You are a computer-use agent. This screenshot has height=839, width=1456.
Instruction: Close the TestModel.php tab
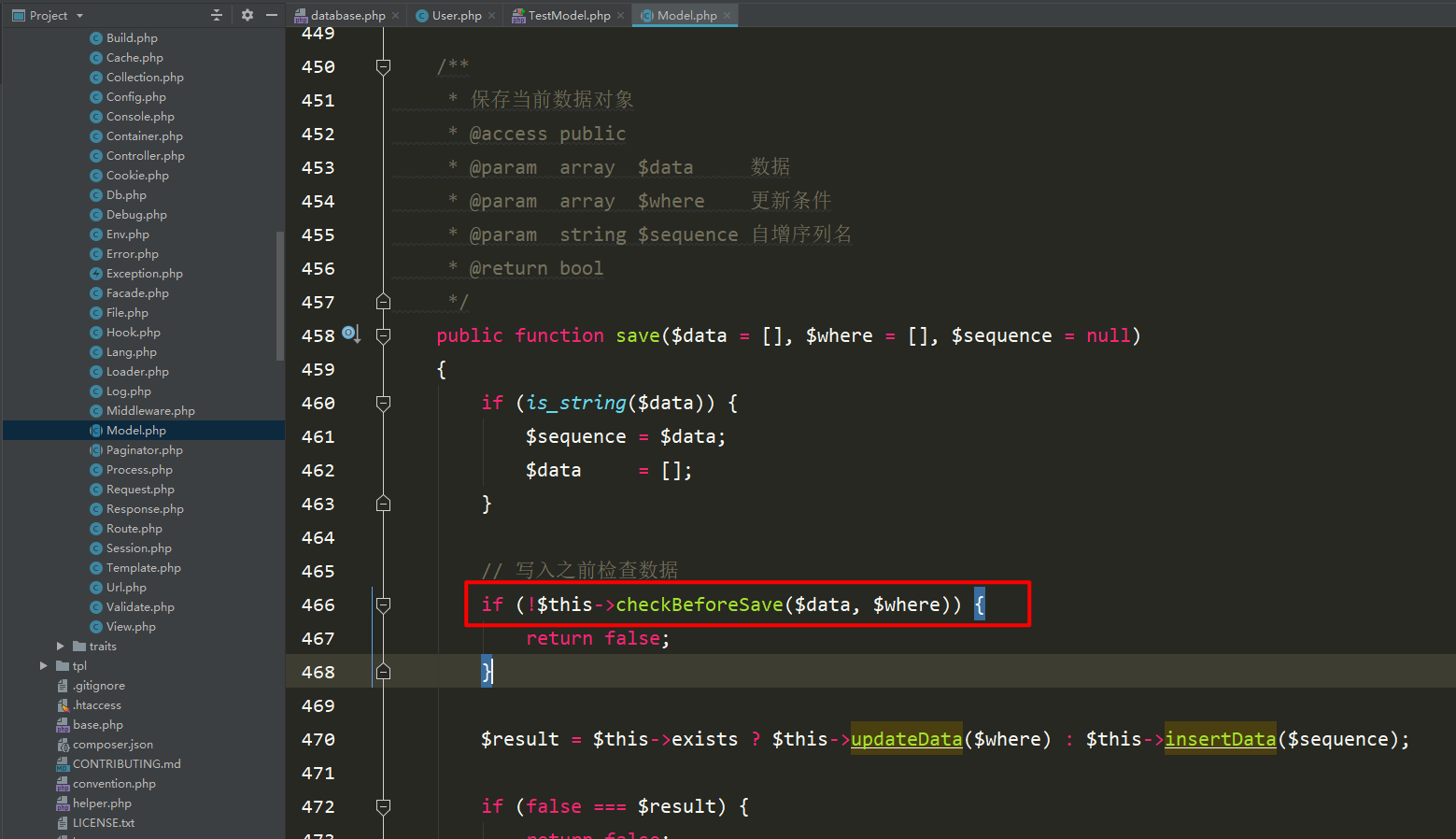coord(621,15)
